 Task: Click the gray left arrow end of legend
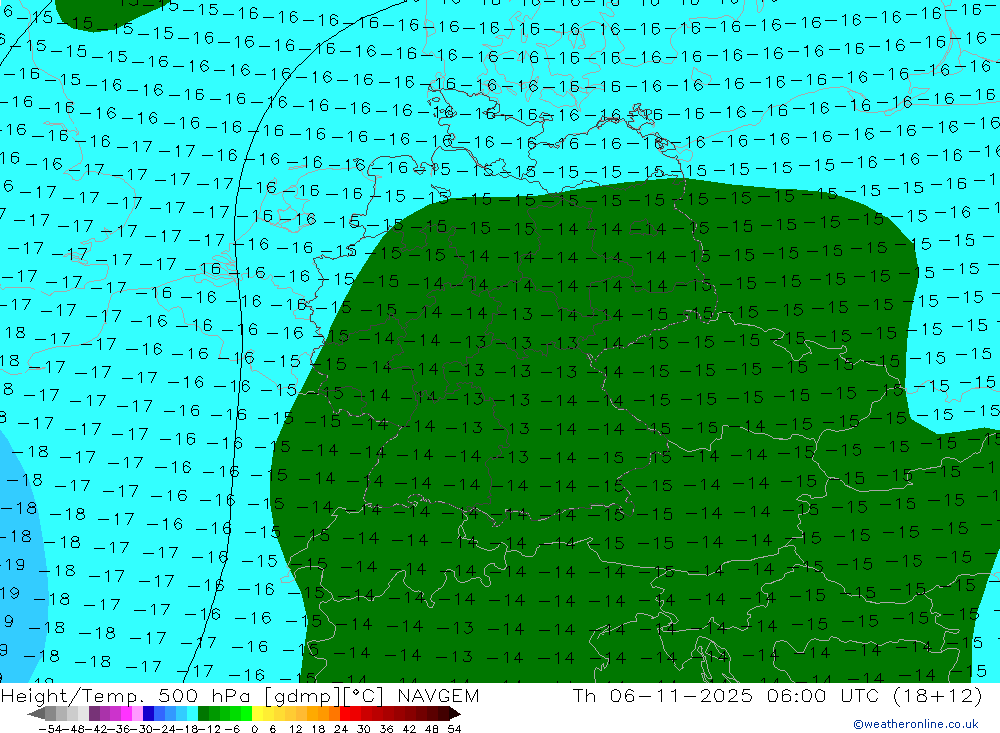36,713
